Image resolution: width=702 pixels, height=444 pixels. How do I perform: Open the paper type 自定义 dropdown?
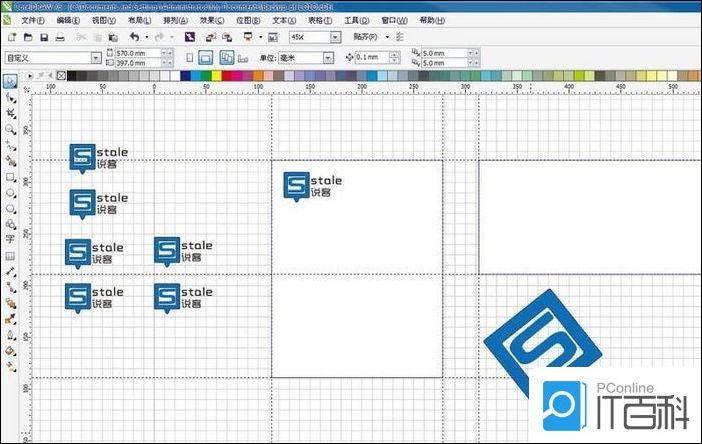click(96, 58)
